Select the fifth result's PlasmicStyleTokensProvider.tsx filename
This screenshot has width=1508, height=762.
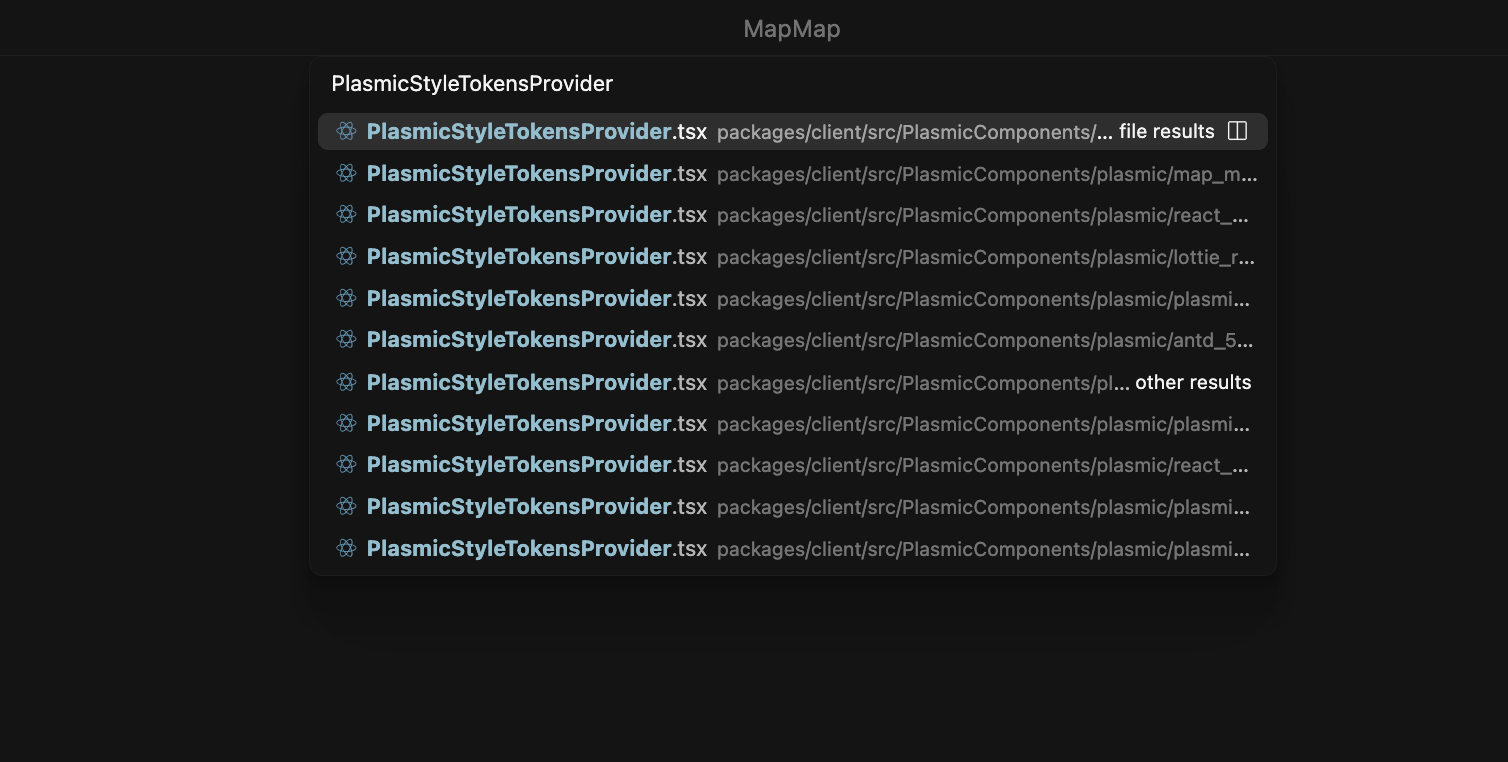tap(536, 299)
